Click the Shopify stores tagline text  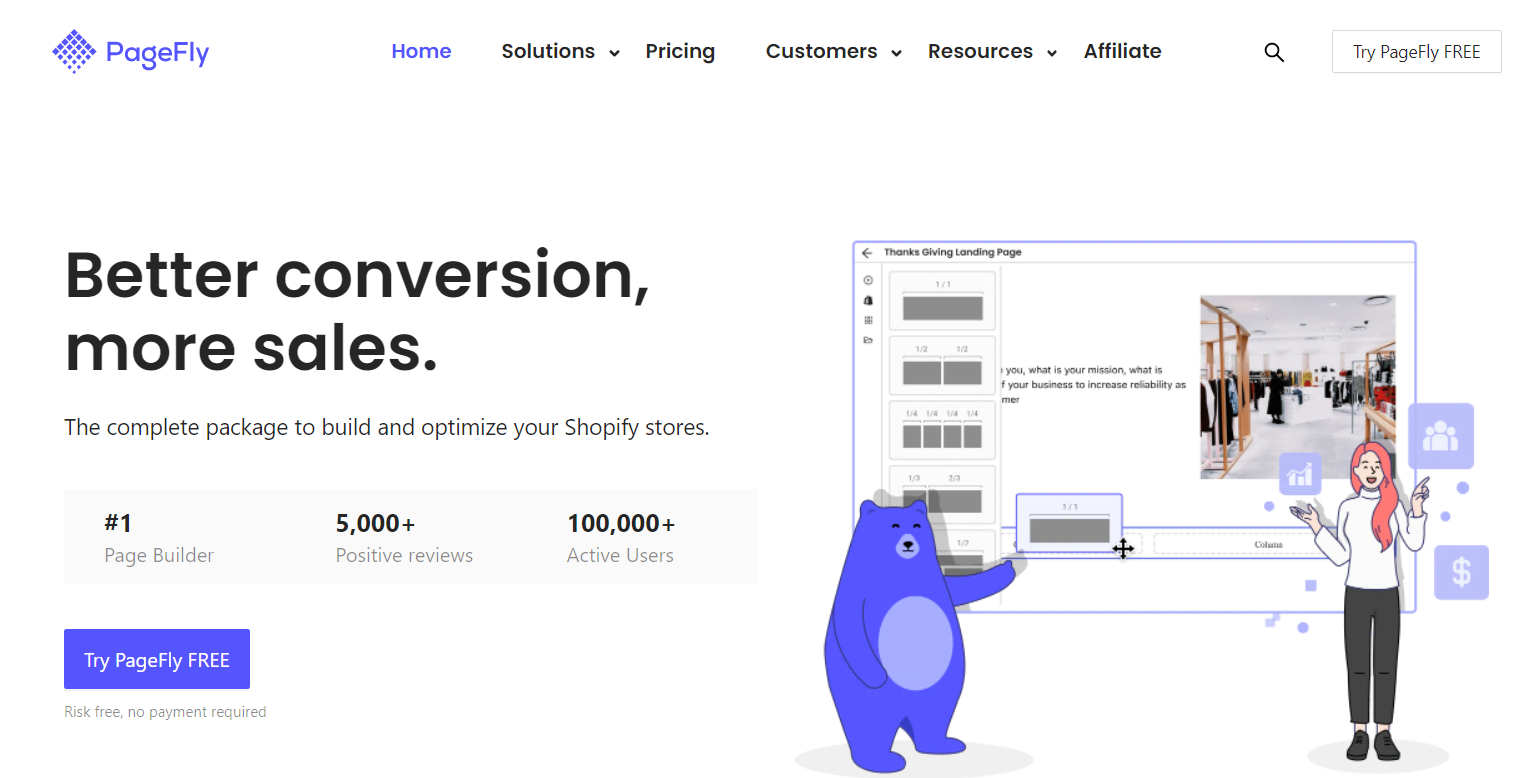(387, 427)
